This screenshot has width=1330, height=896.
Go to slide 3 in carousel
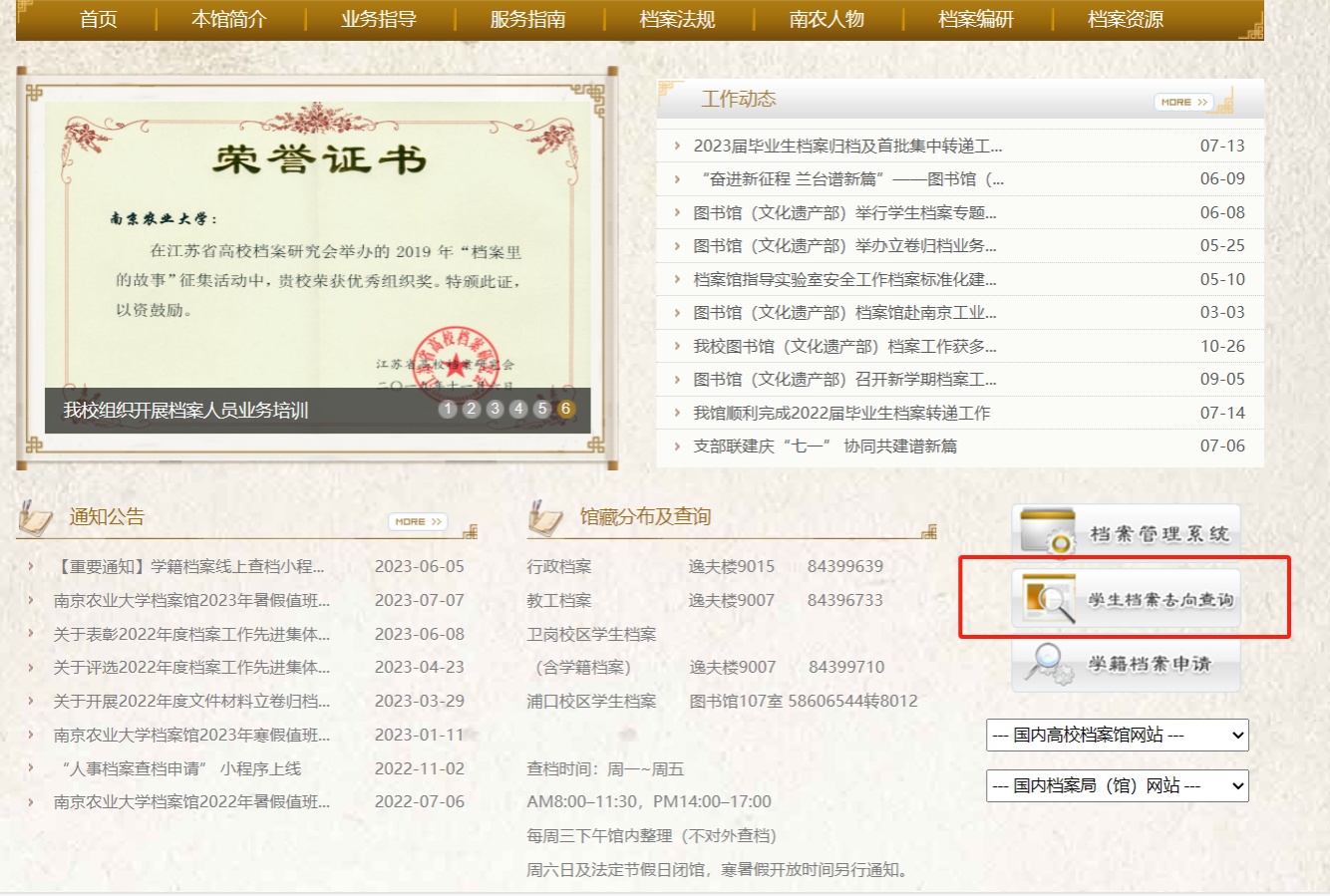(x=495, y=409)
